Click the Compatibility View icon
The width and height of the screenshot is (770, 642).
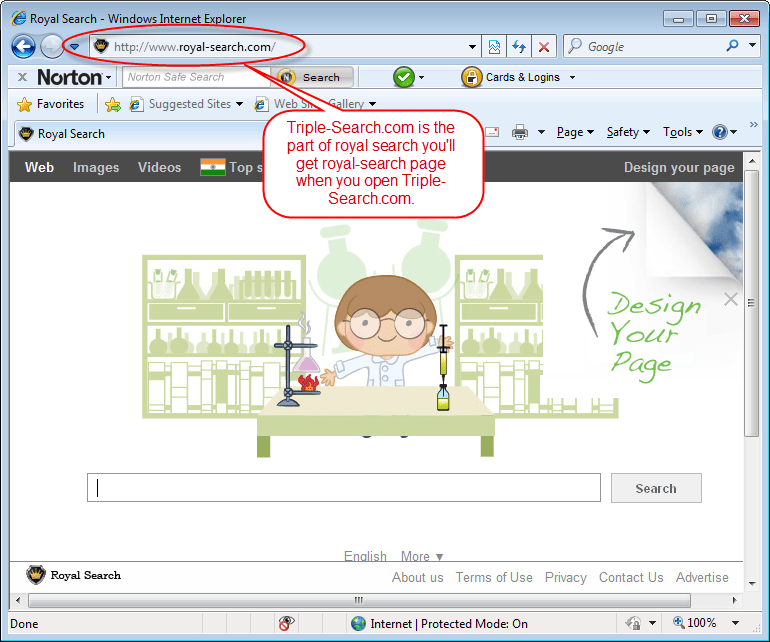pyautogui.click(x=494, y=47)
